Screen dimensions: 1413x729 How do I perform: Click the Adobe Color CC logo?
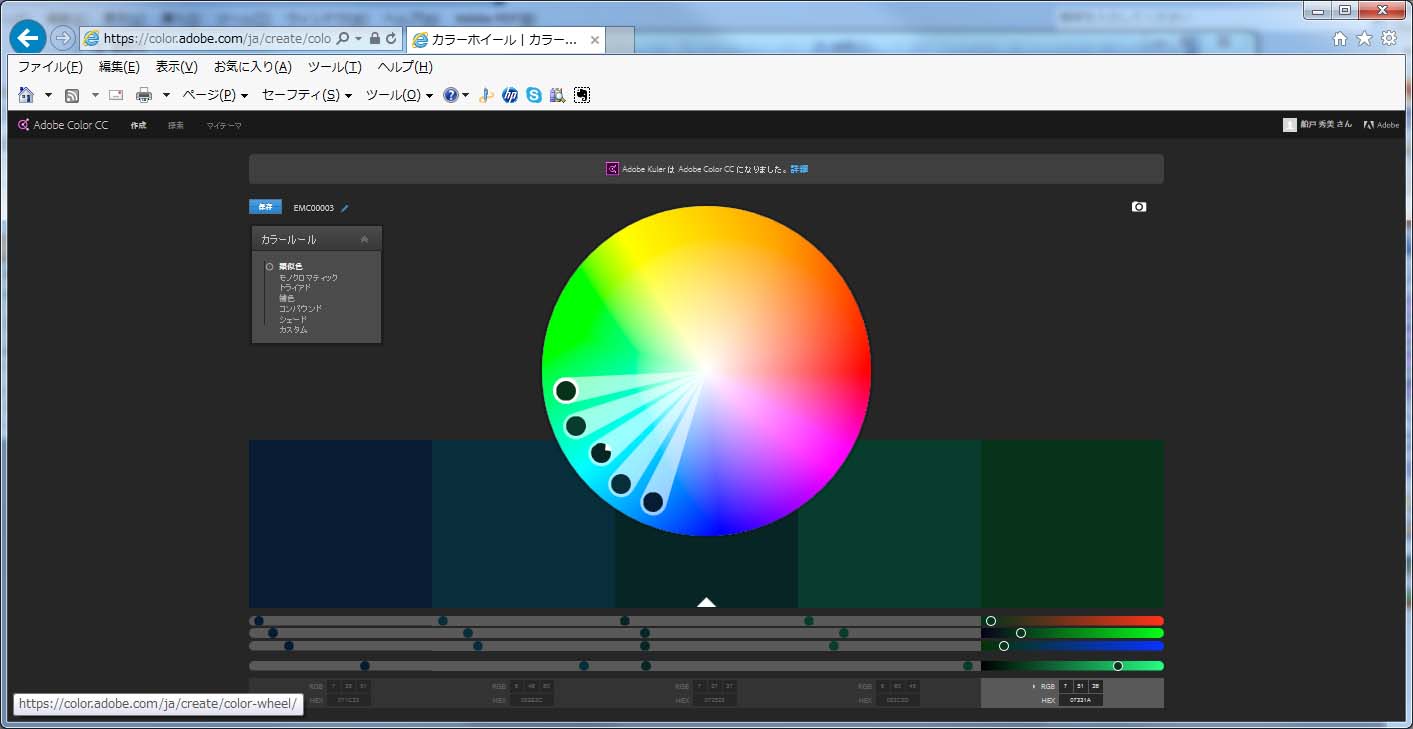coord(63,125)
